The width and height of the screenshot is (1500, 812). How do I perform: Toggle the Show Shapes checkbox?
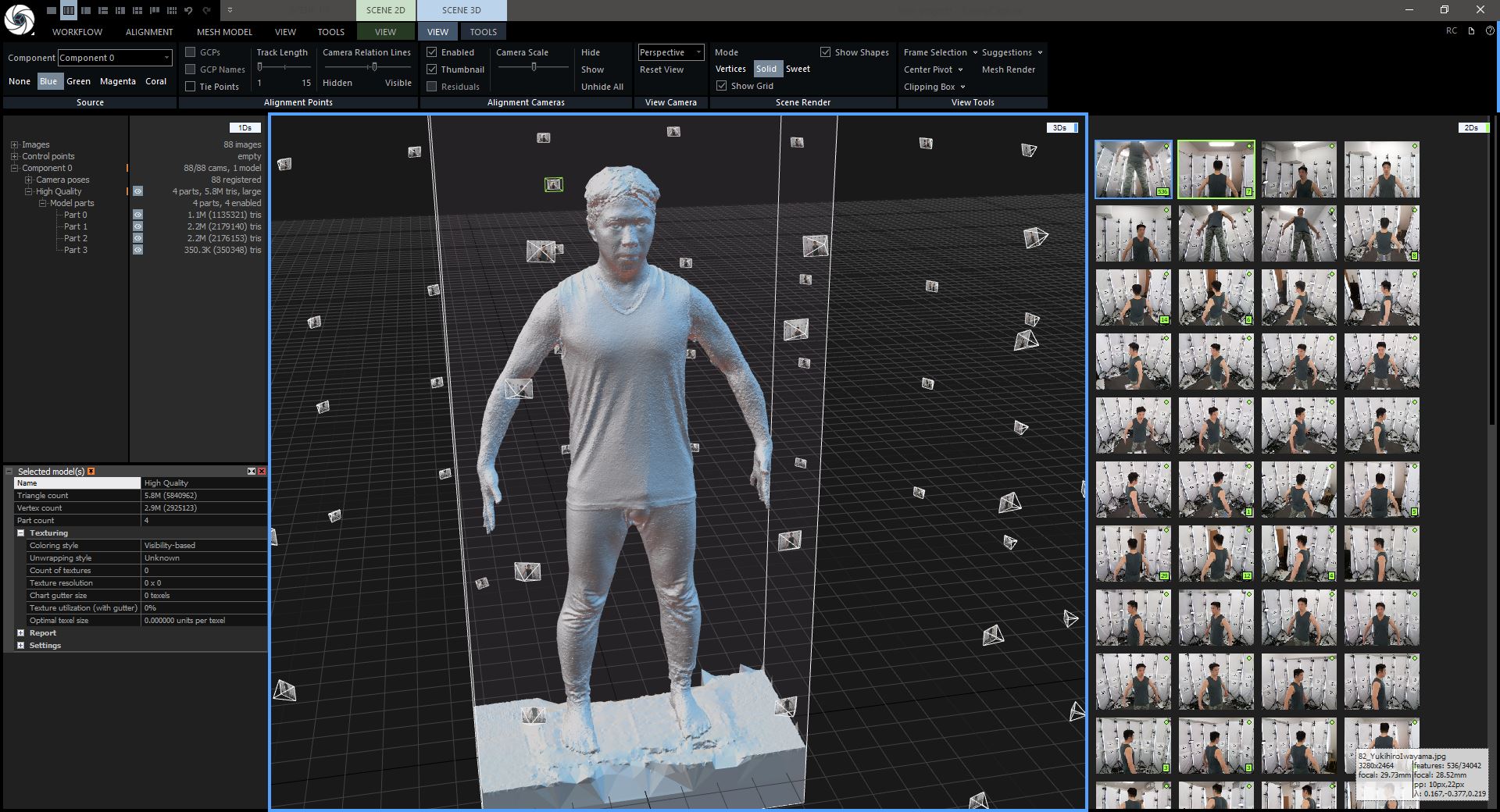pos(825,52)
